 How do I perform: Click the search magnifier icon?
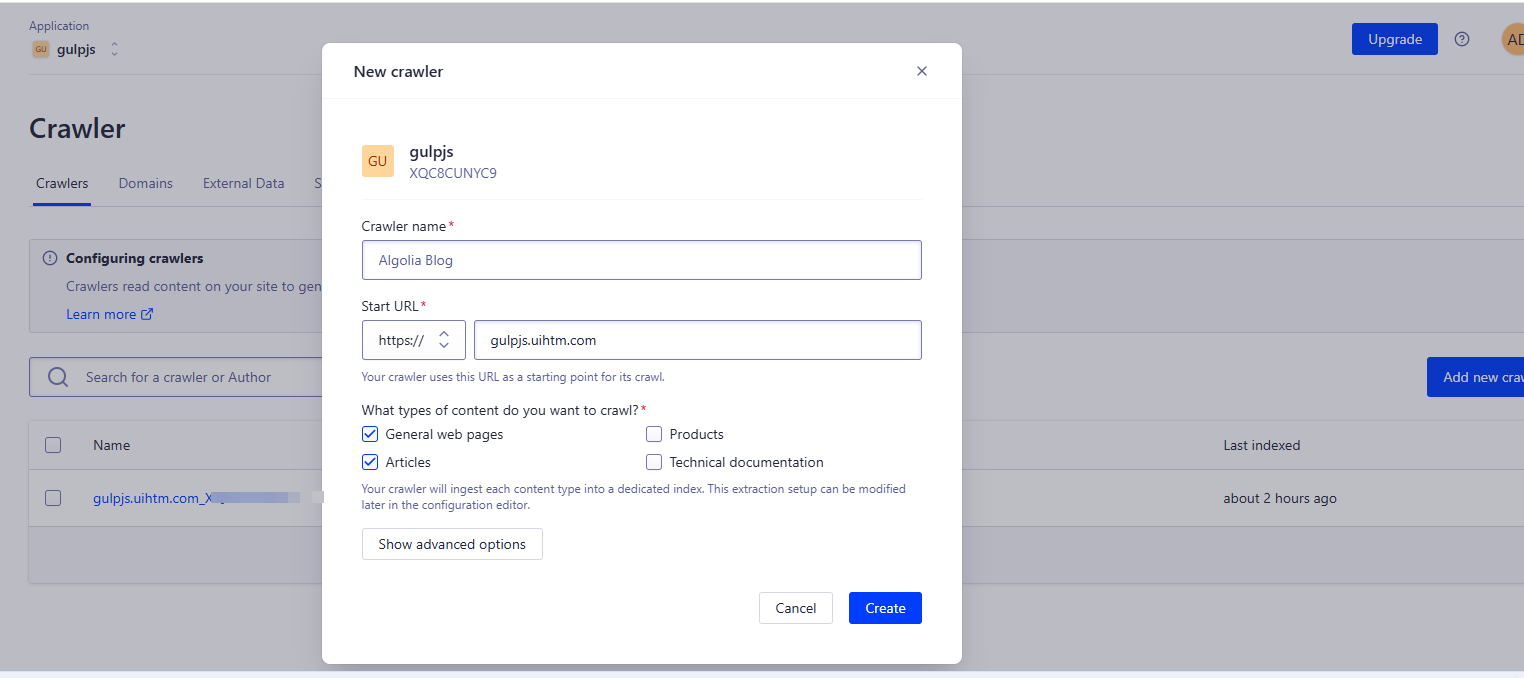coord(58,377)
